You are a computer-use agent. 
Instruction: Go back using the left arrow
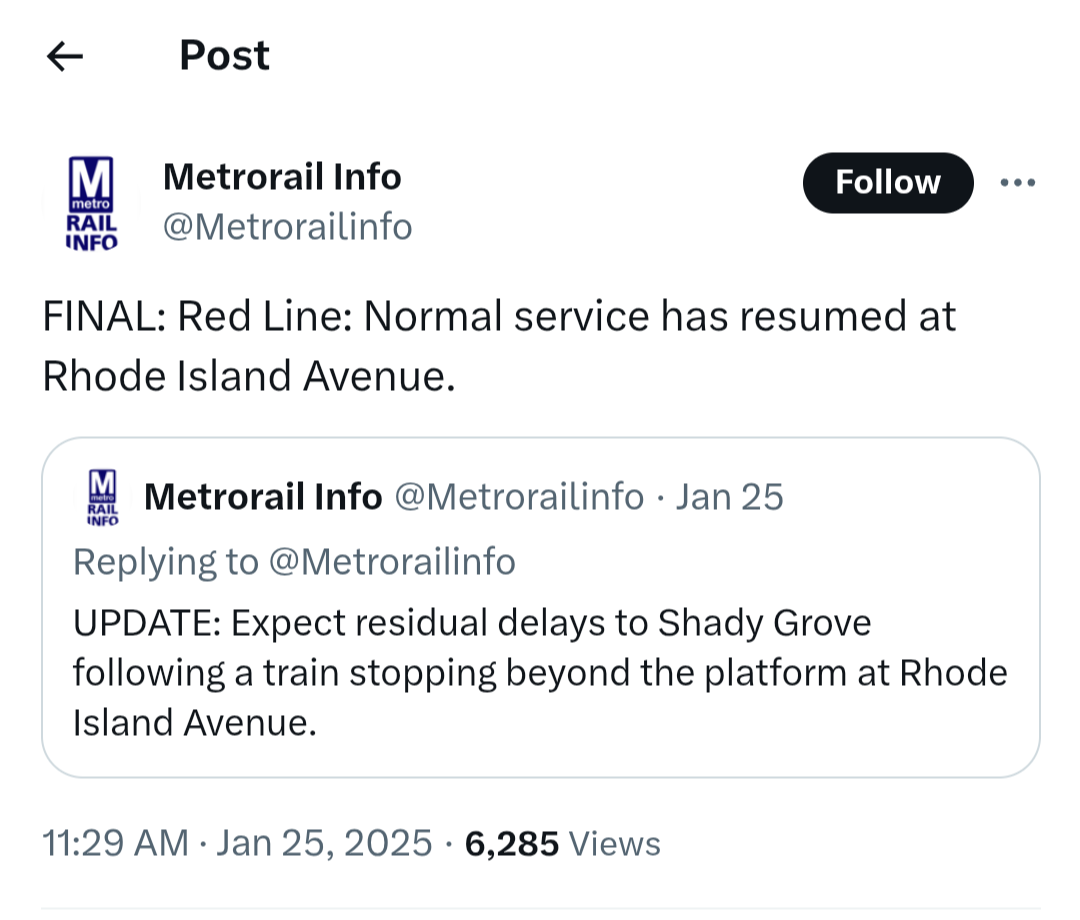click(x=65, y=57)
